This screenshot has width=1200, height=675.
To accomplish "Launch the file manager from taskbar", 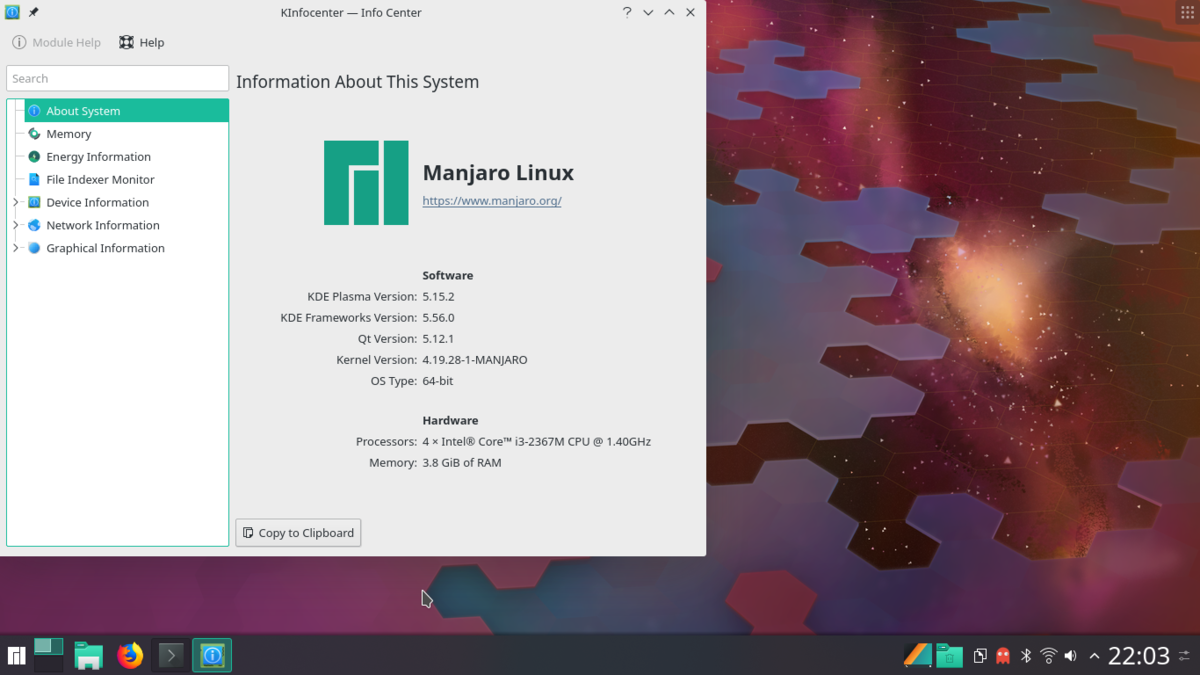I will (x=89, y=656).
